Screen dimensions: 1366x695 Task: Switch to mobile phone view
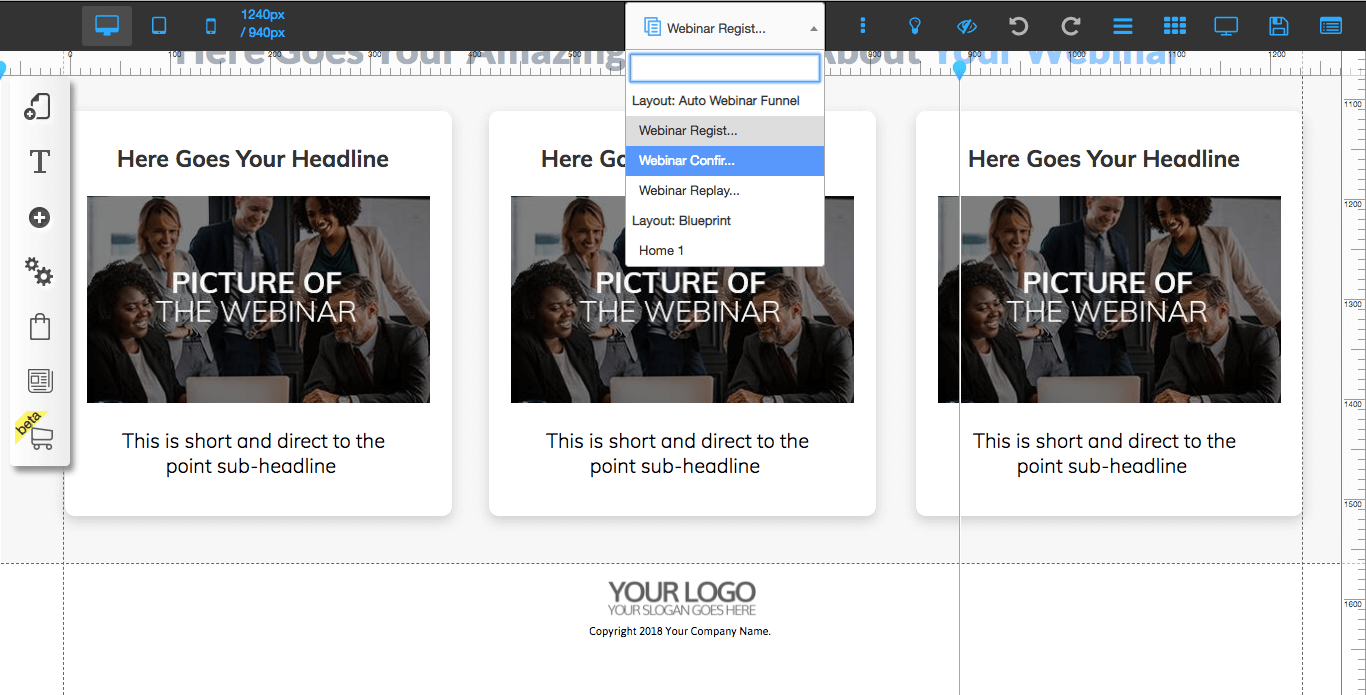(210, 26)
